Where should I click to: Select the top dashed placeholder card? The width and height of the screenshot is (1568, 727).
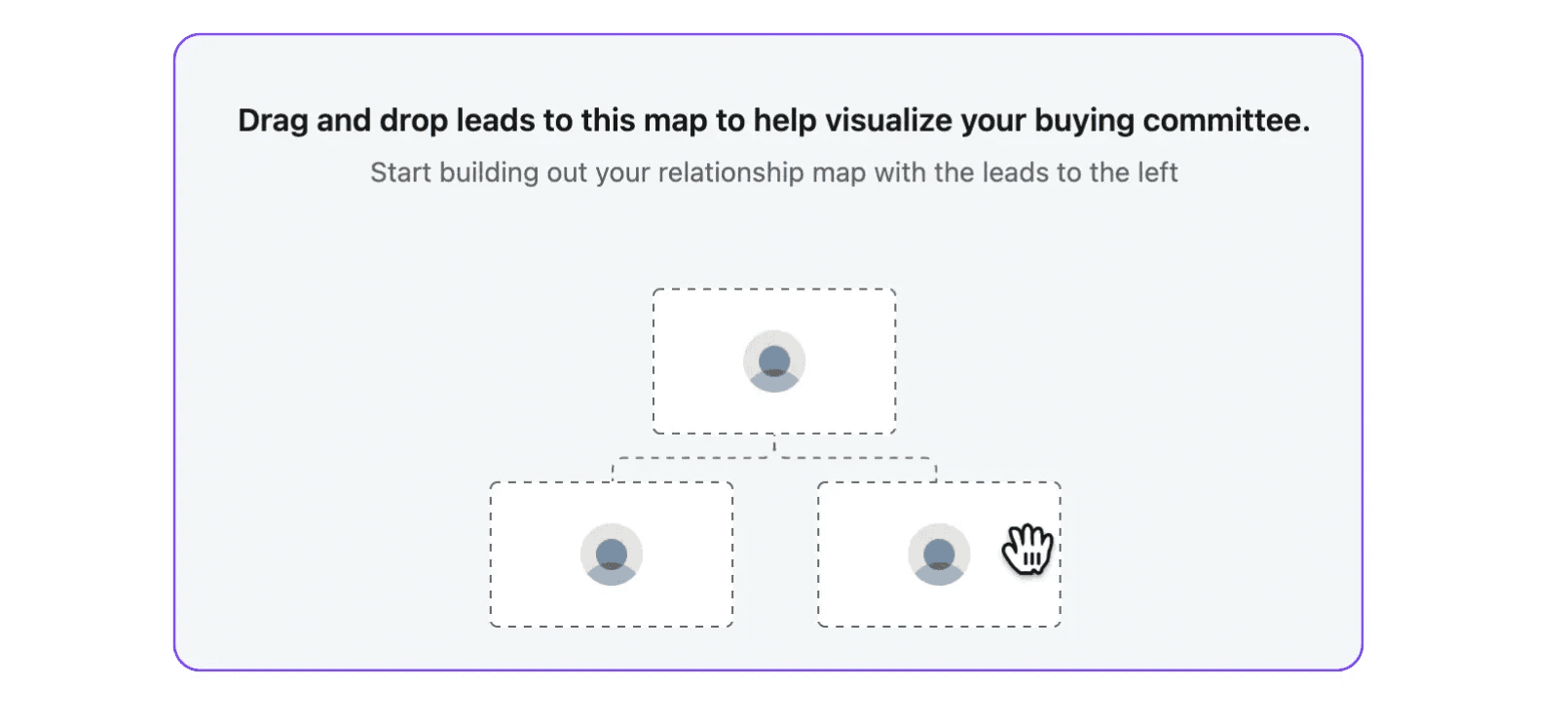pos(774,362)
